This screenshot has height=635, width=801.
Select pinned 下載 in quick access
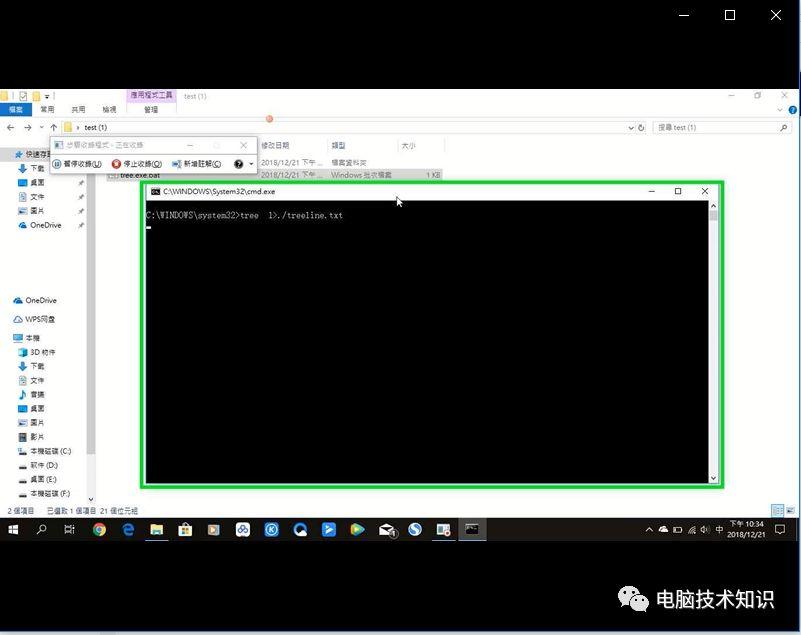point(31,168)
